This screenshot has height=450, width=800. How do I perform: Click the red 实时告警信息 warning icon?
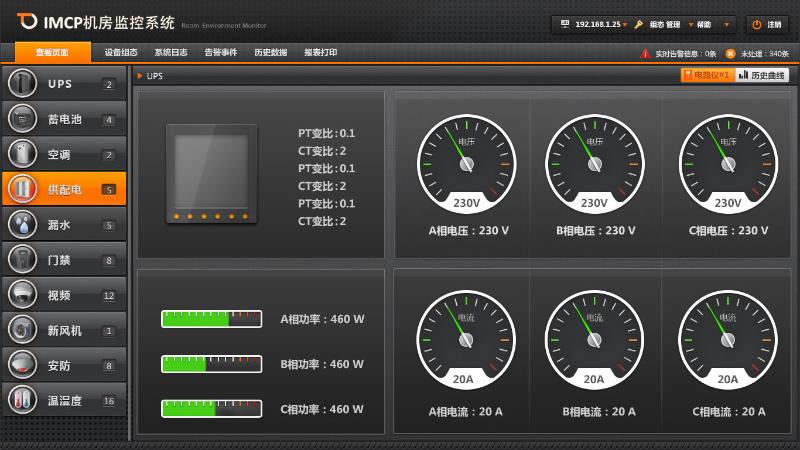coord(645,53)
